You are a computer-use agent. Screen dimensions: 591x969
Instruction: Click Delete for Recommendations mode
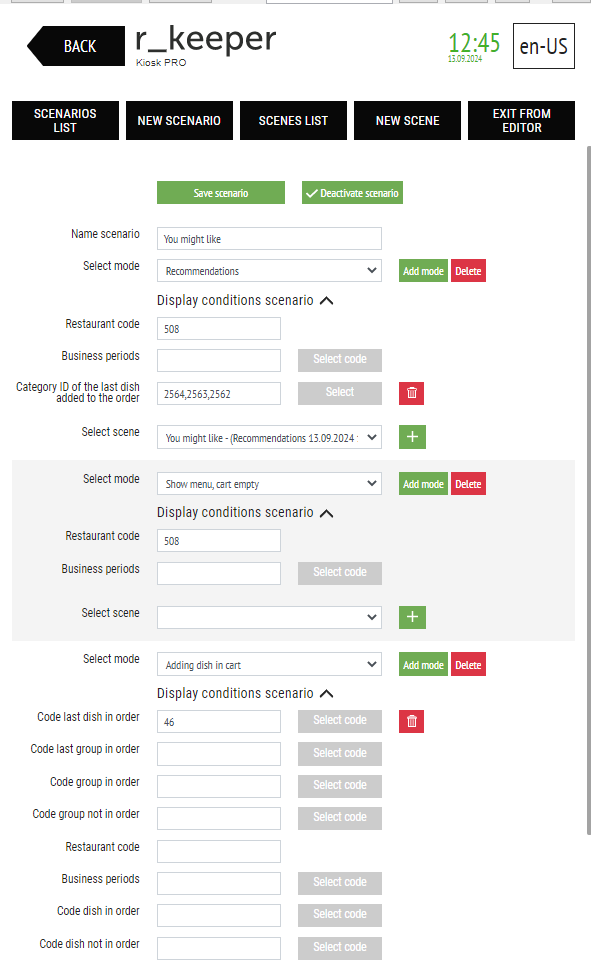click(x=468, y=271)
